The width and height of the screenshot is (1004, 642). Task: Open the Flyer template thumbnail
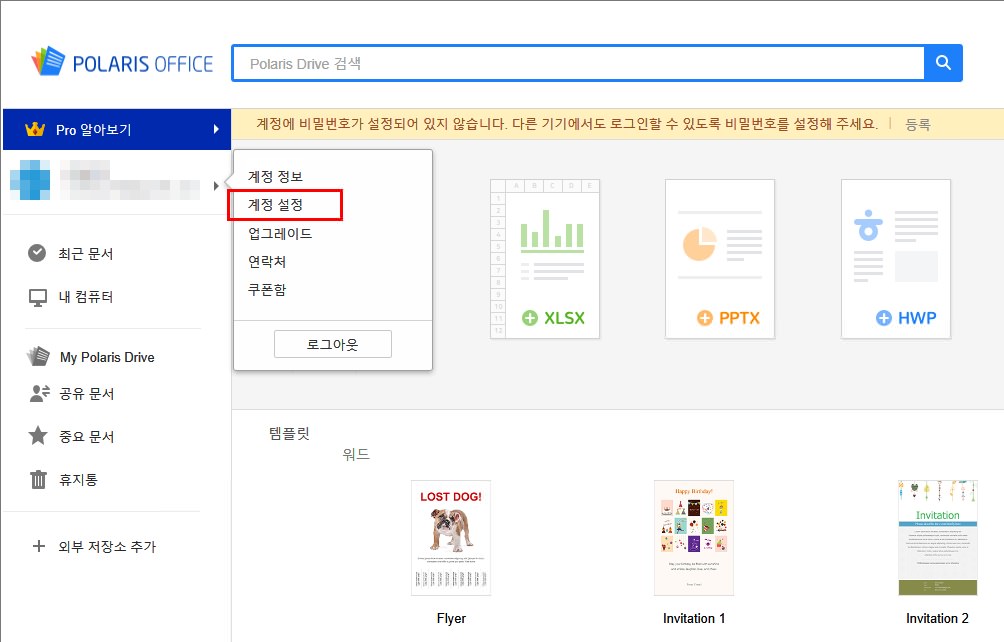click(x=451, y=538)
